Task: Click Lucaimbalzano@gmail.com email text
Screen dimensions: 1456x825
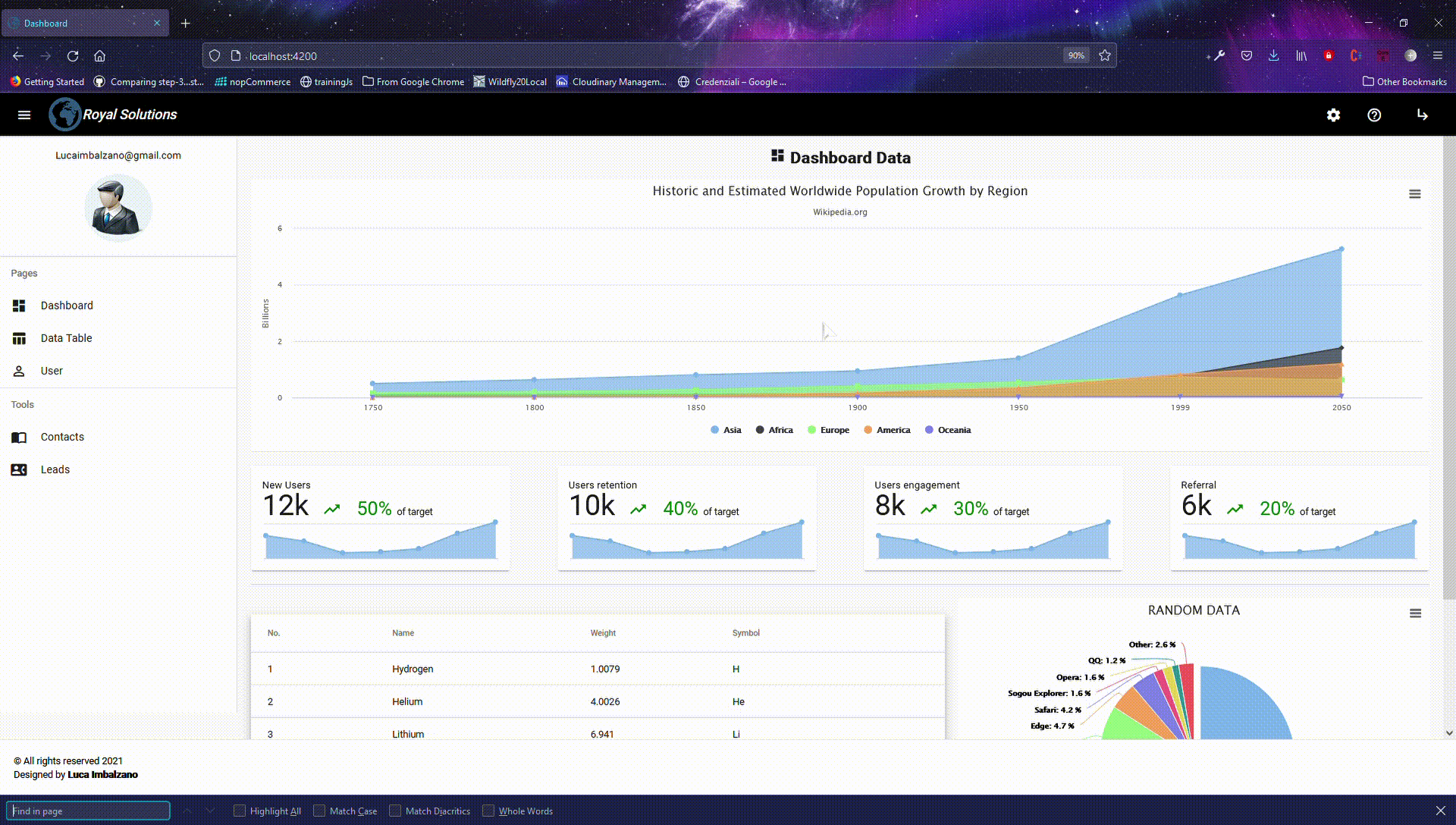Action: coord(118,155)
